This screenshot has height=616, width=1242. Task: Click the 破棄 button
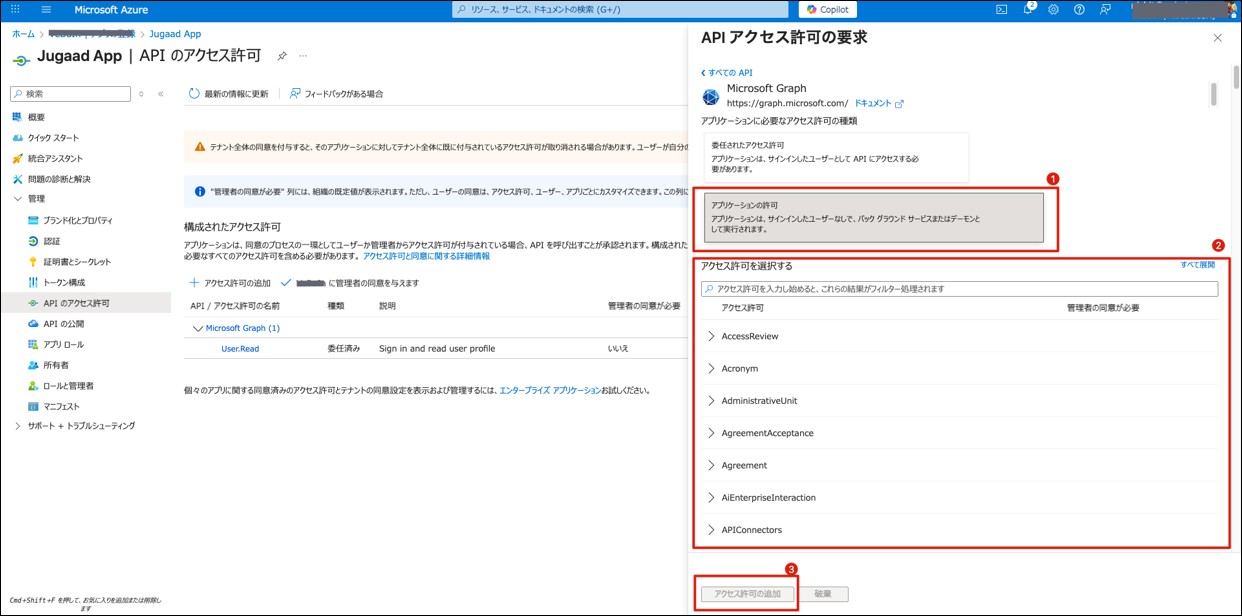[823, 594]
